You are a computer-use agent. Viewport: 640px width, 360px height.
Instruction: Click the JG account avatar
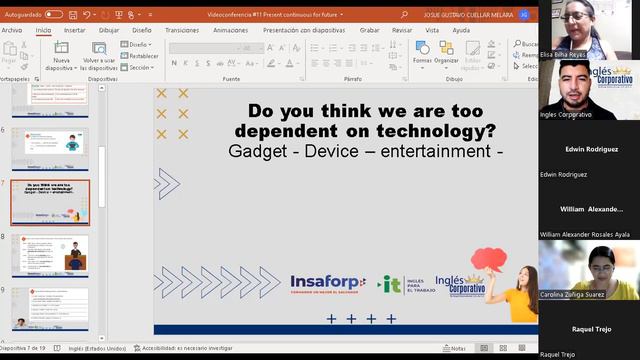(524, 15)
